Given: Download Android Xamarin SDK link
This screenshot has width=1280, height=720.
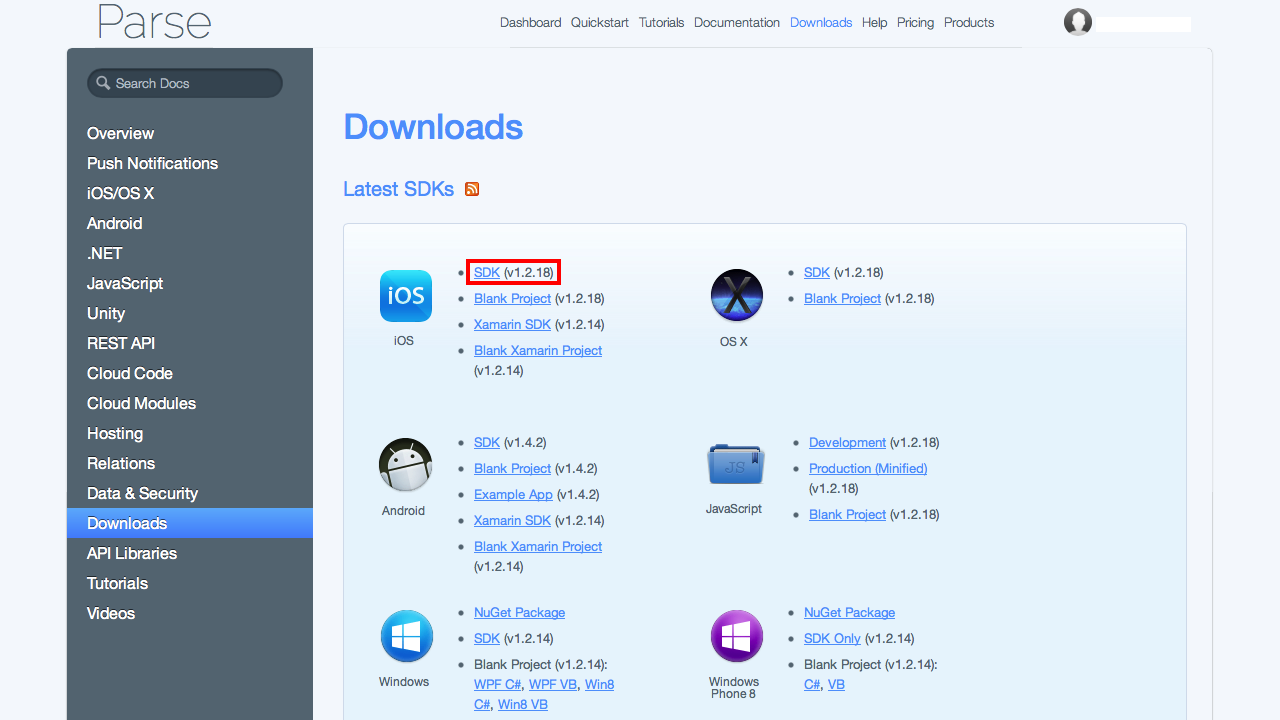Looking at the screenshot, I should click(512, 520).
